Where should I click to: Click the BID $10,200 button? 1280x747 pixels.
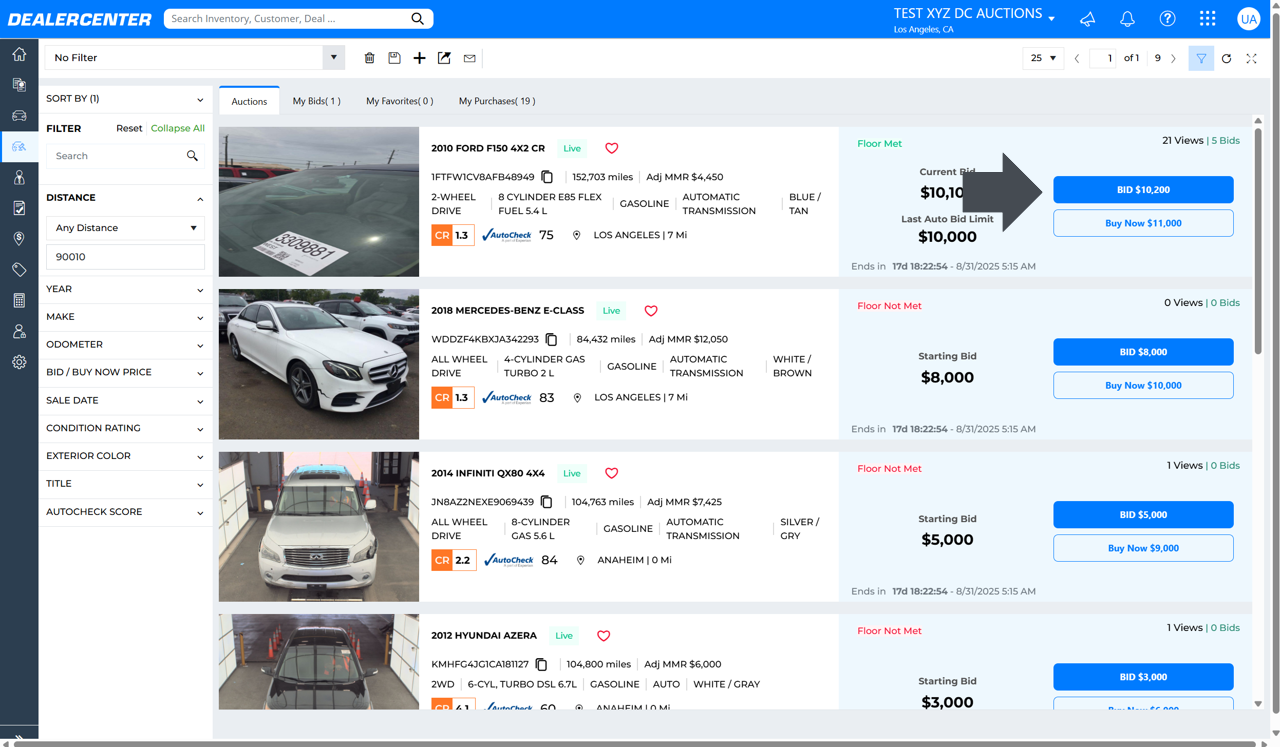click(1143, 190)
